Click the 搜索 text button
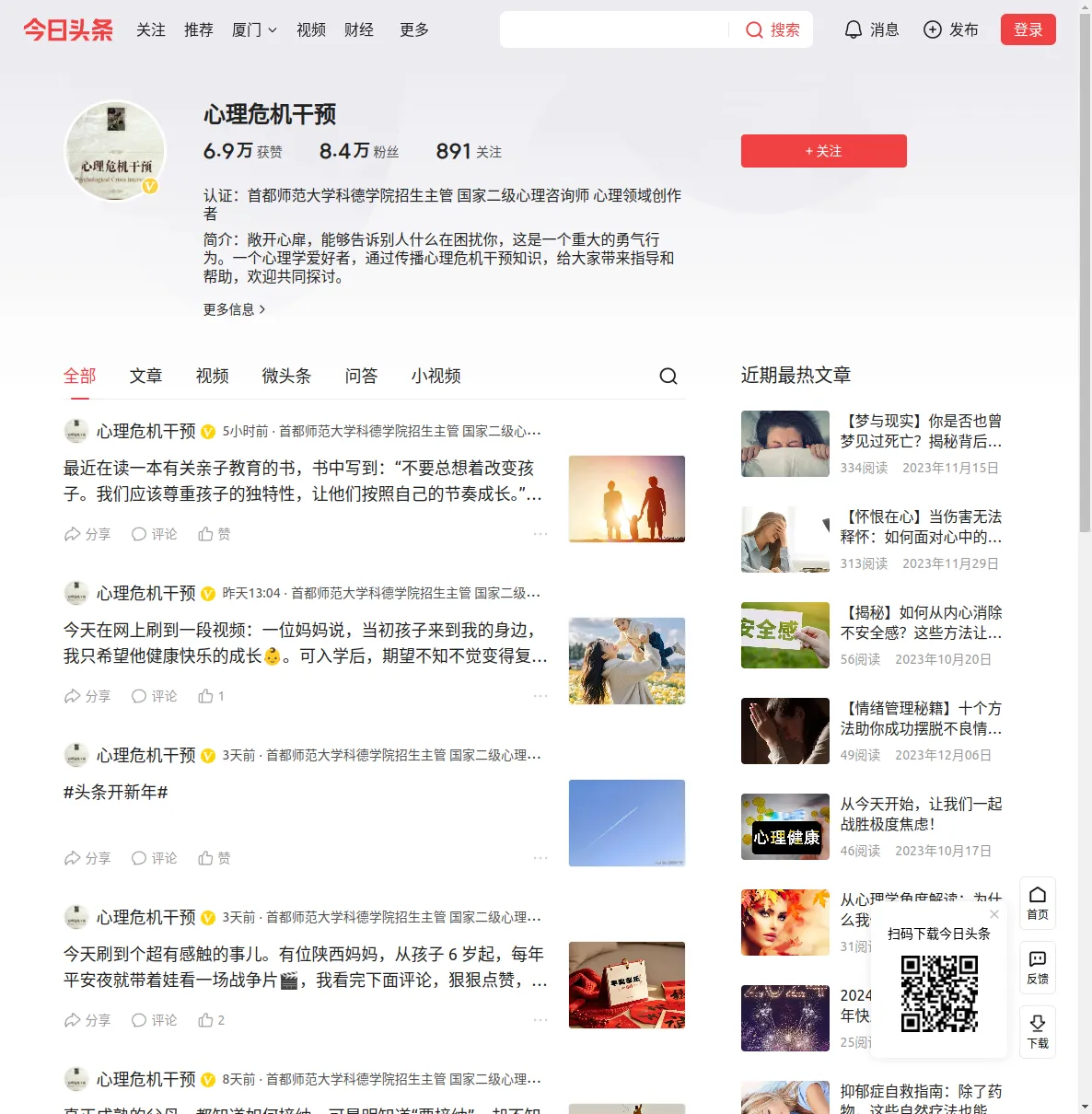The width and height of the screenshot is (1092, 1114). pos(785,29)
